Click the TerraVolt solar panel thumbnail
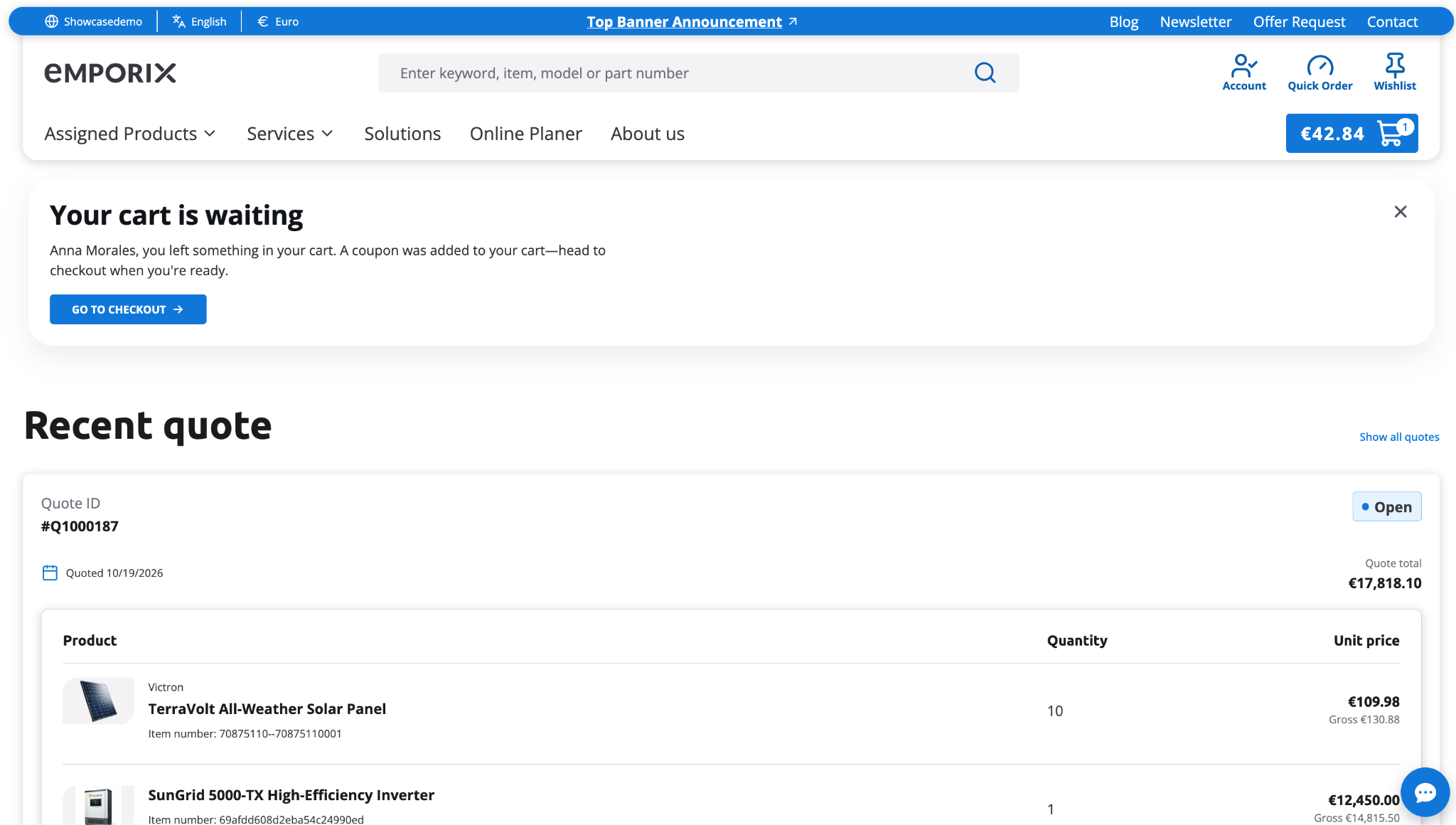Screen dimensions: 1456x825 [98, 701]
